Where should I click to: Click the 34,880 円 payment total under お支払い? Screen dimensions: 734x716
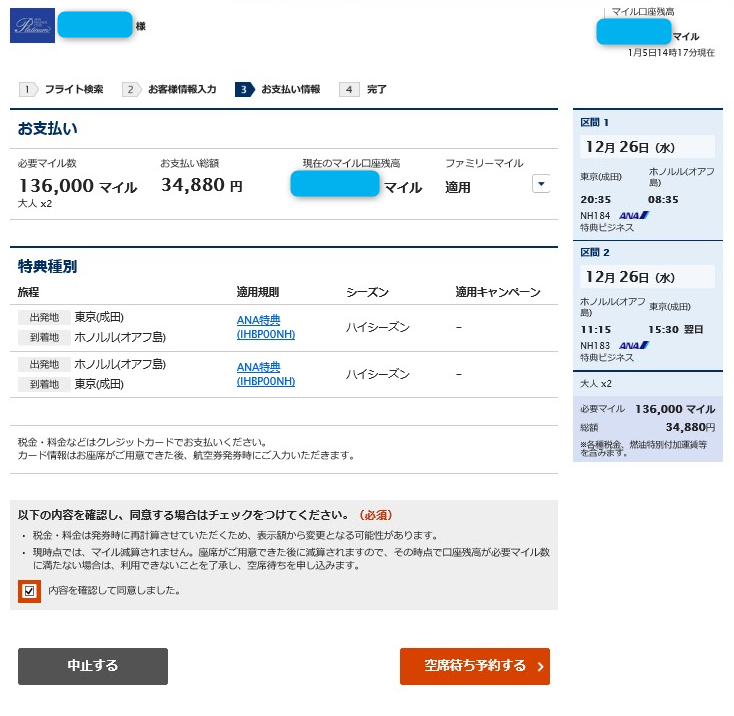point(202,185)
